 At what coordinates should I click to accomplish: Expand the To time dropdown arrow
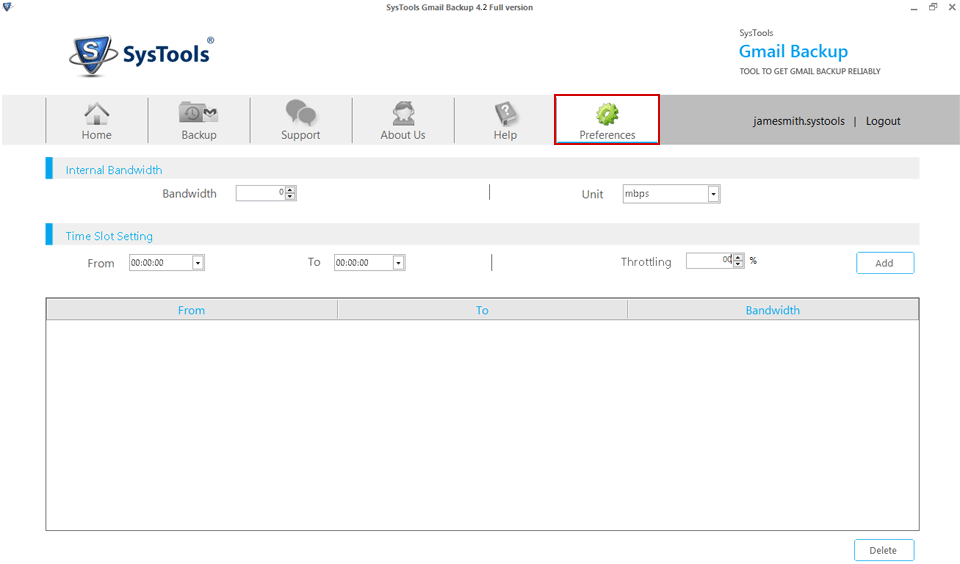coord(399,263)
